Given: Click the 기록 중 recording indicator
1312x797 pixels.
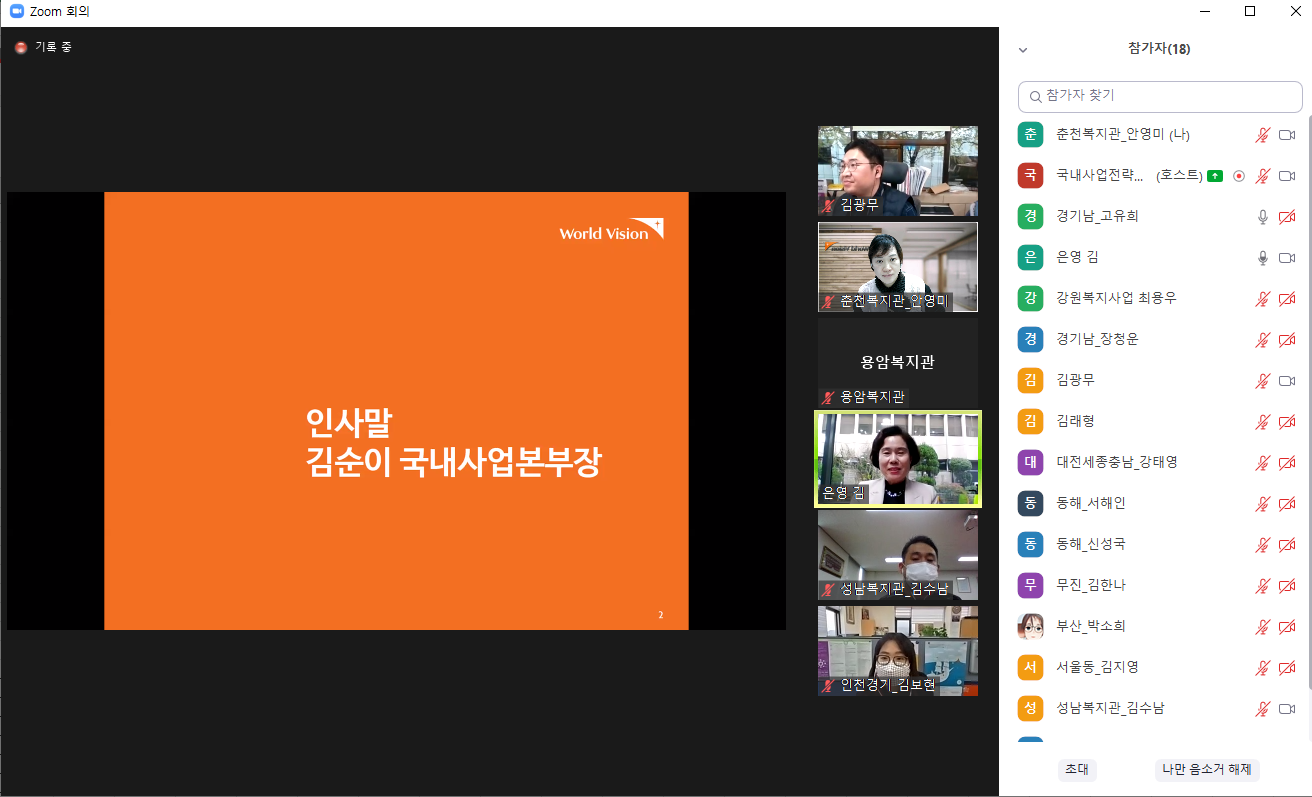Looking at the screenshot, I should 44,47.
